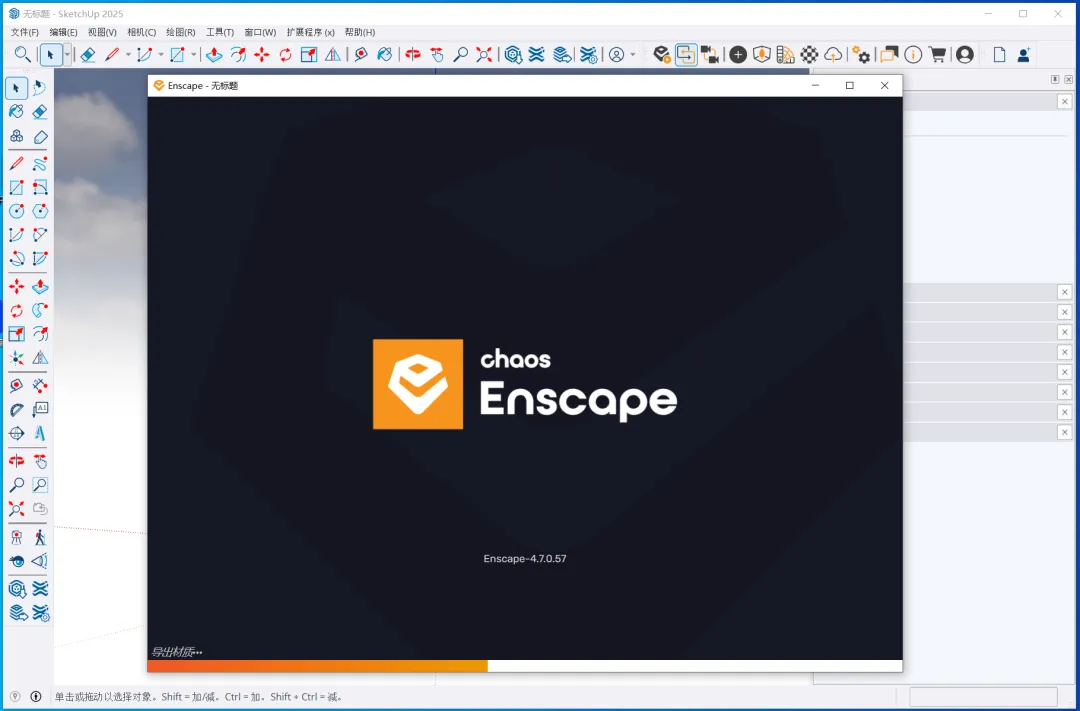
Task: Expand the Select tool dropdown arrow
Action: pos(68,54)
